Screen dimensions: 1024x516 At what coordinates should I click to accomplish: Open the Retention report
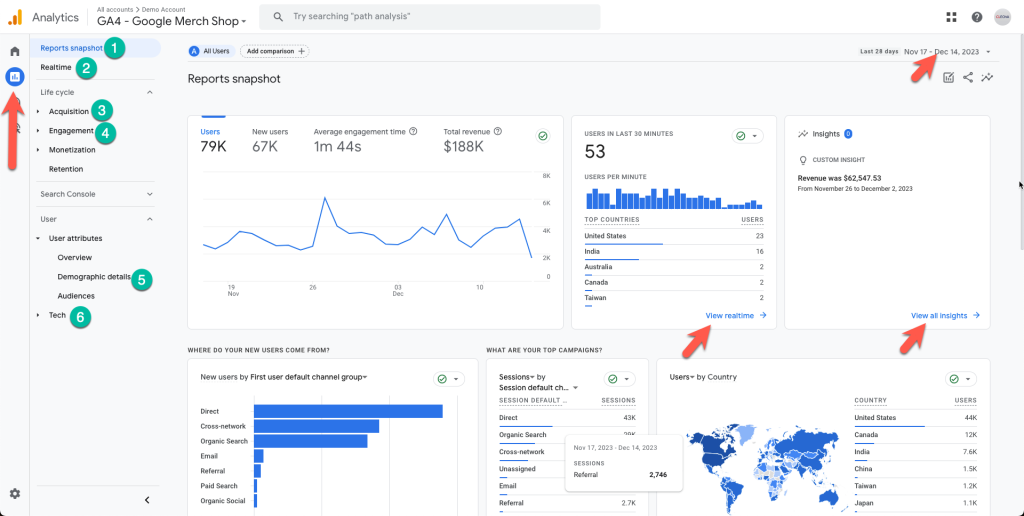point(66,169)
